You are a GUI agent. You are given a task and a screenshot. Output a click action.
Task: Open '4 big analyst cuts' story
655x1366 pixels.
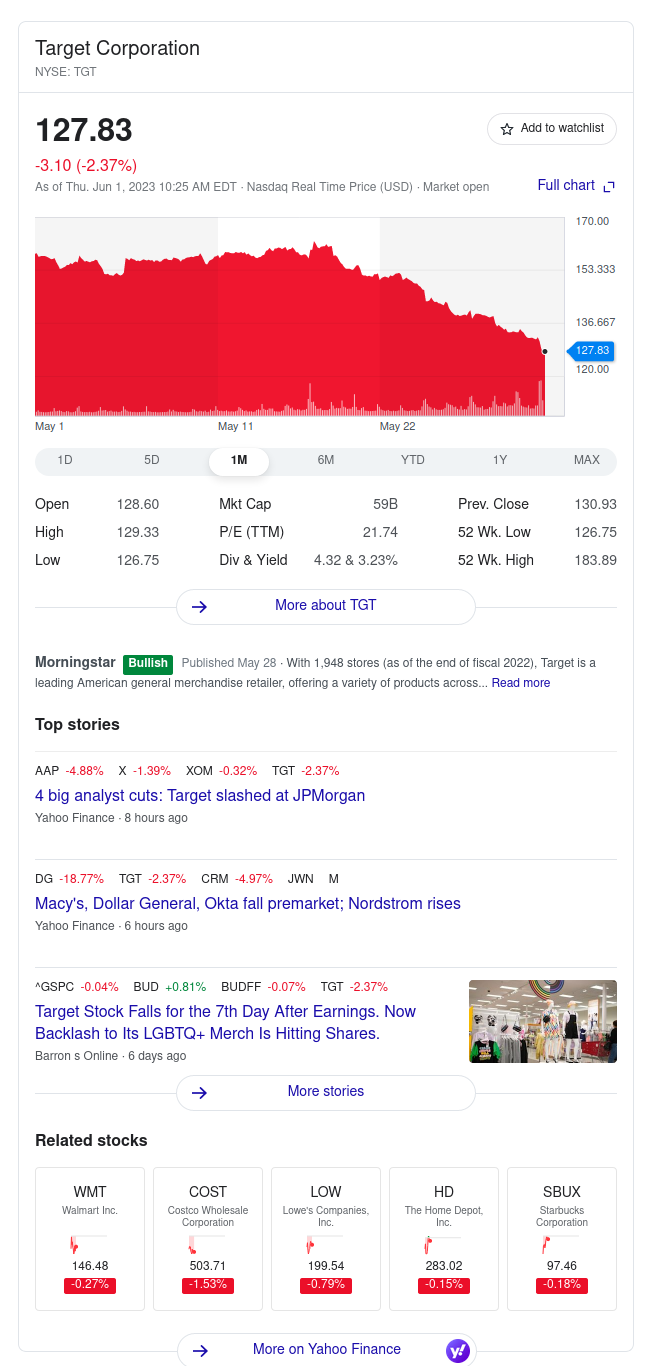[x=200, y=796]
